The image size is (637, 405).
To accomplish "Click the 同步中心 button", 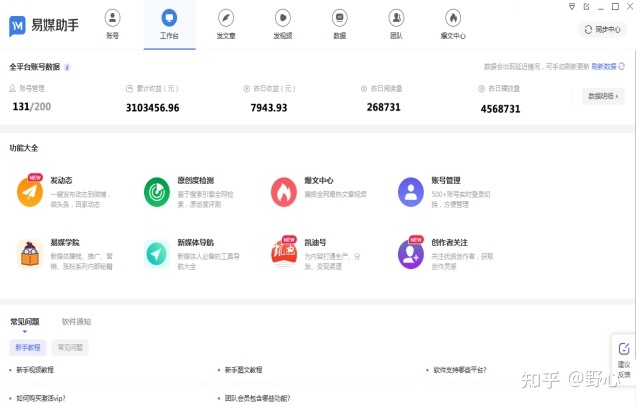I will coord(602,30).
